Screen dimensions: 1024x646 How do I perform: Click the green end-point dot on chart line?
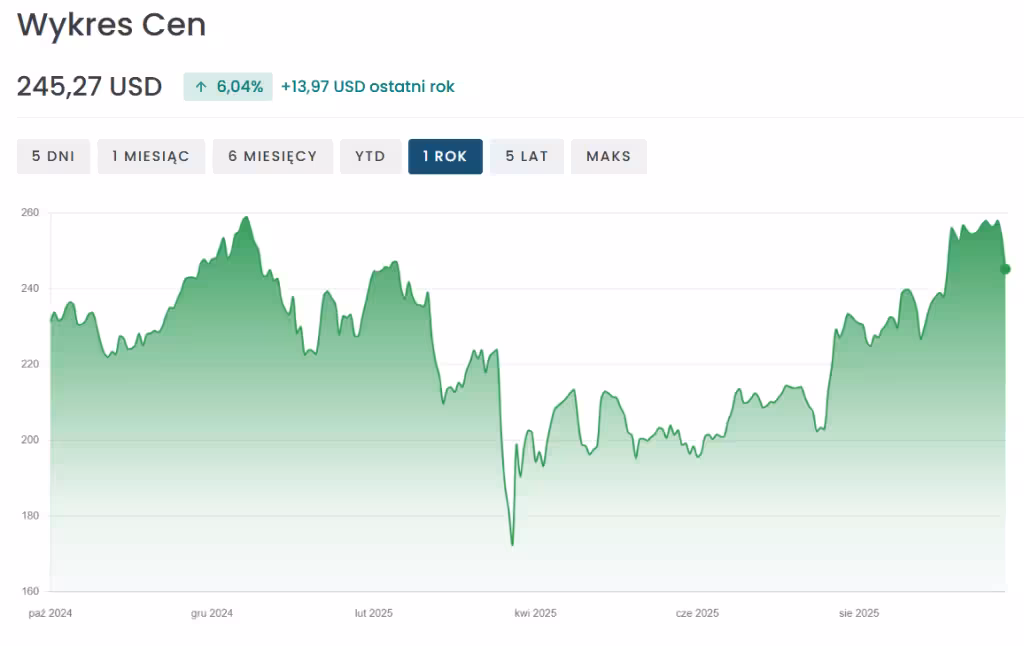(x=1005, y=269)
